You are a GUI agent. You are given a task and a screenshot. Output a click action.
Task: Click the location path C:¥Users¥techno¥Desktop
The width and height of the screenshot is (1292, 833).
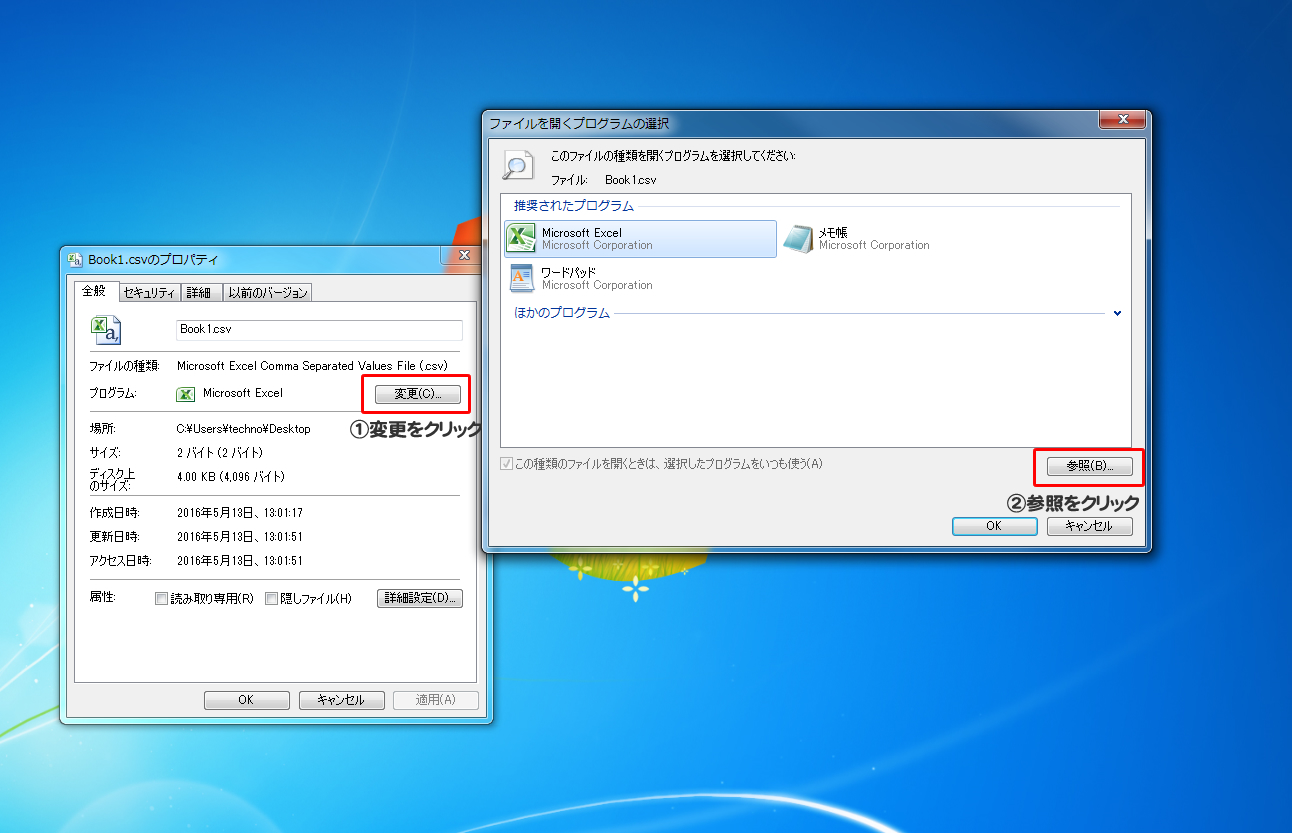click(x=243, y=429)
